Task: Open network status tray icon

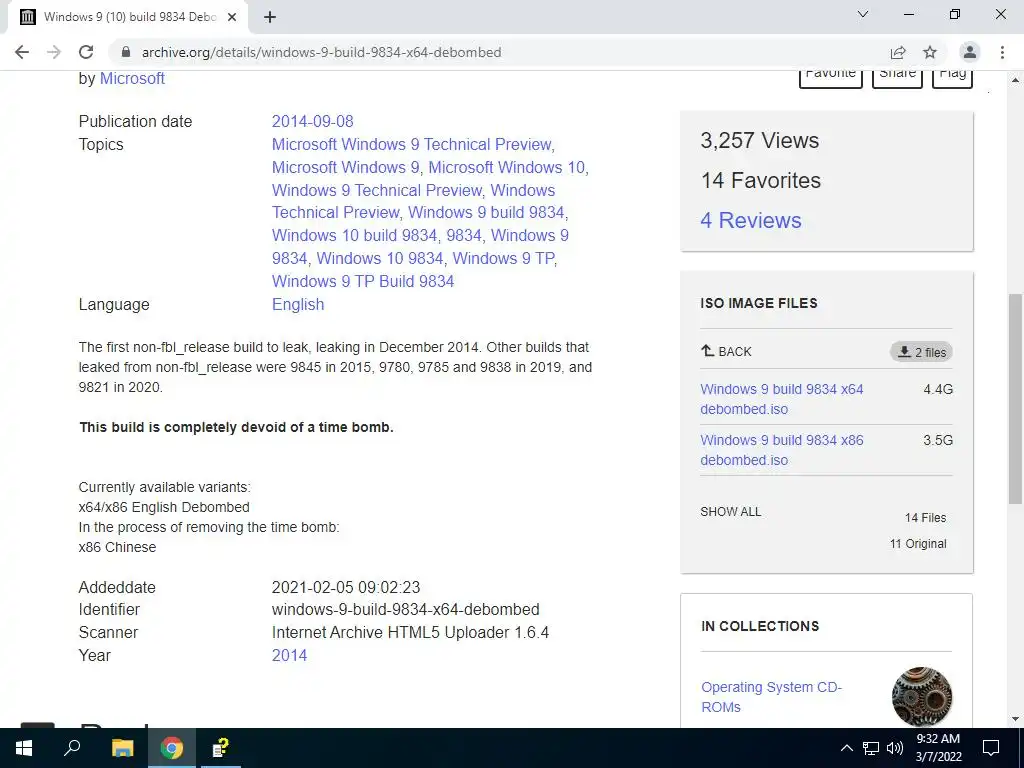Action: coord(871,748)
